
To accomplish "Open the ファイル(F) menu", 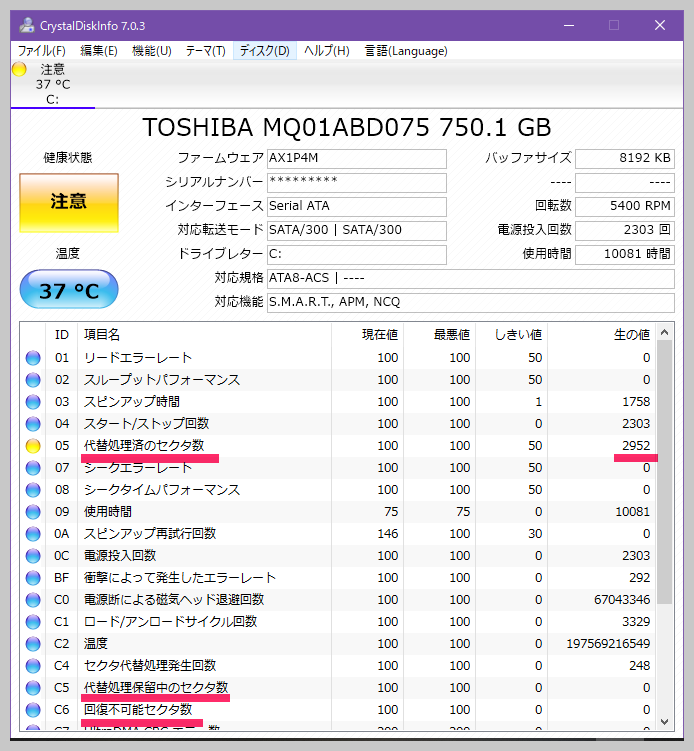I will [42, 51].
